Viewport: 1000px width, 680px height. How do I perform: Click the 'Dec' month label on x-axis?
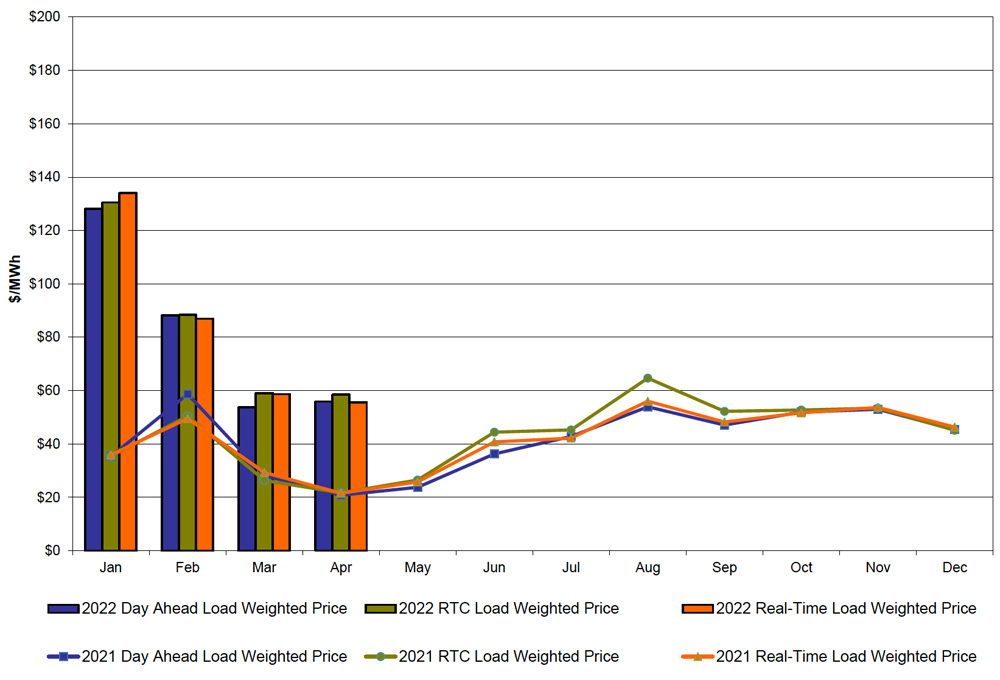point(954,568)
